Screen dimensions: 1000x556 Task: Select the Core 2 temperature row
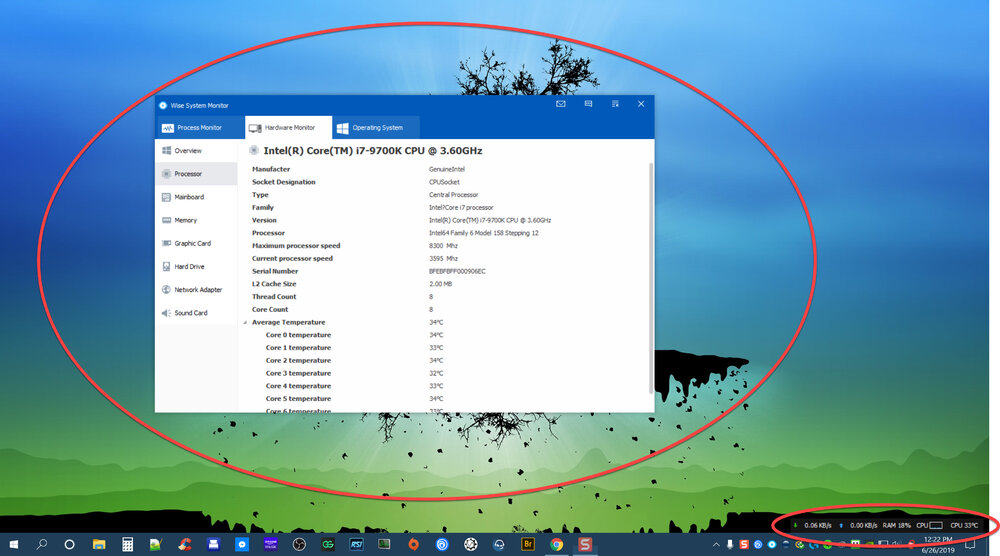click(445, 360)
